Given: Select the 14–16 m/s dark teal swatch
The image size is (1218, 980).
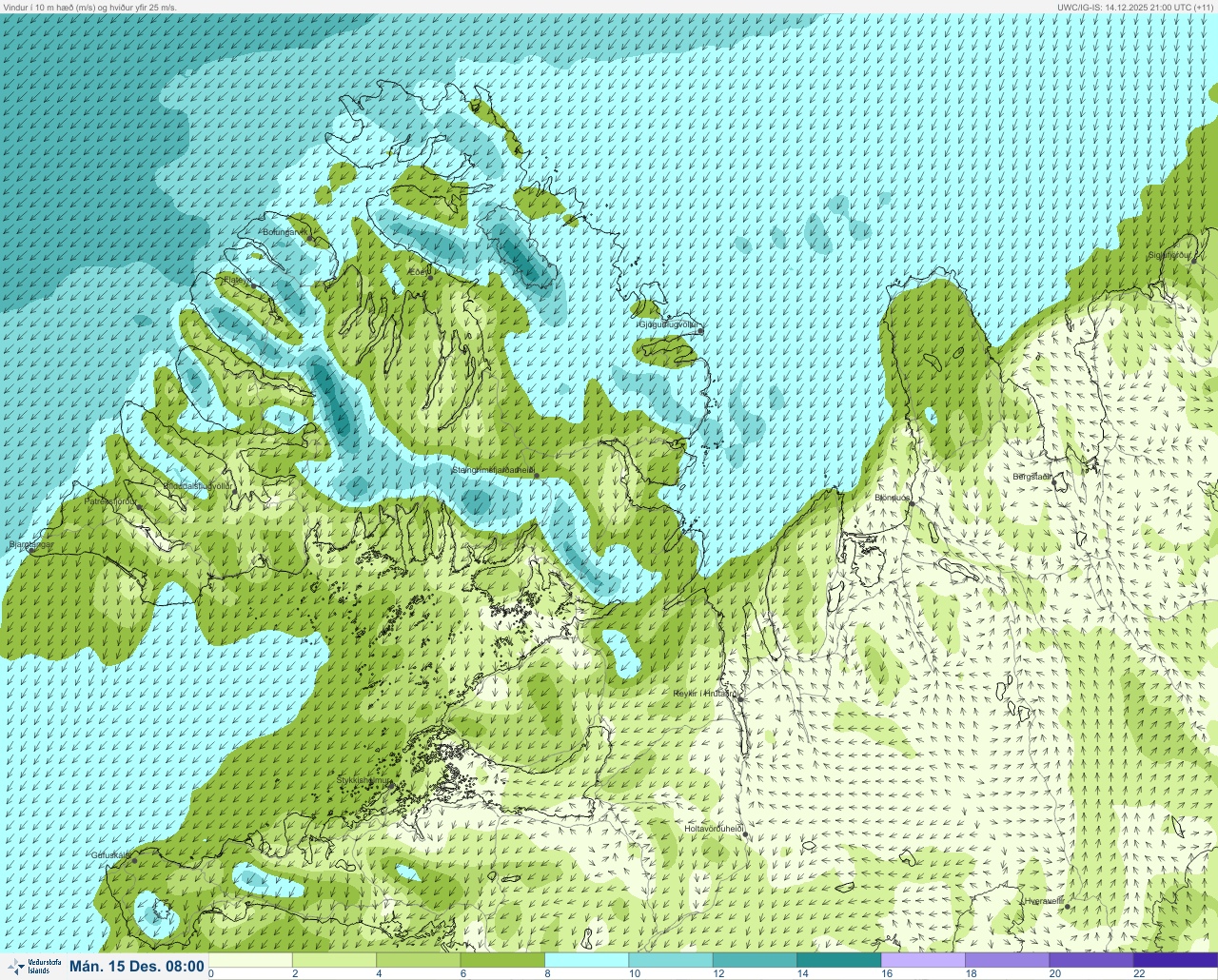Looking at the screenshot, I should 838,960.
